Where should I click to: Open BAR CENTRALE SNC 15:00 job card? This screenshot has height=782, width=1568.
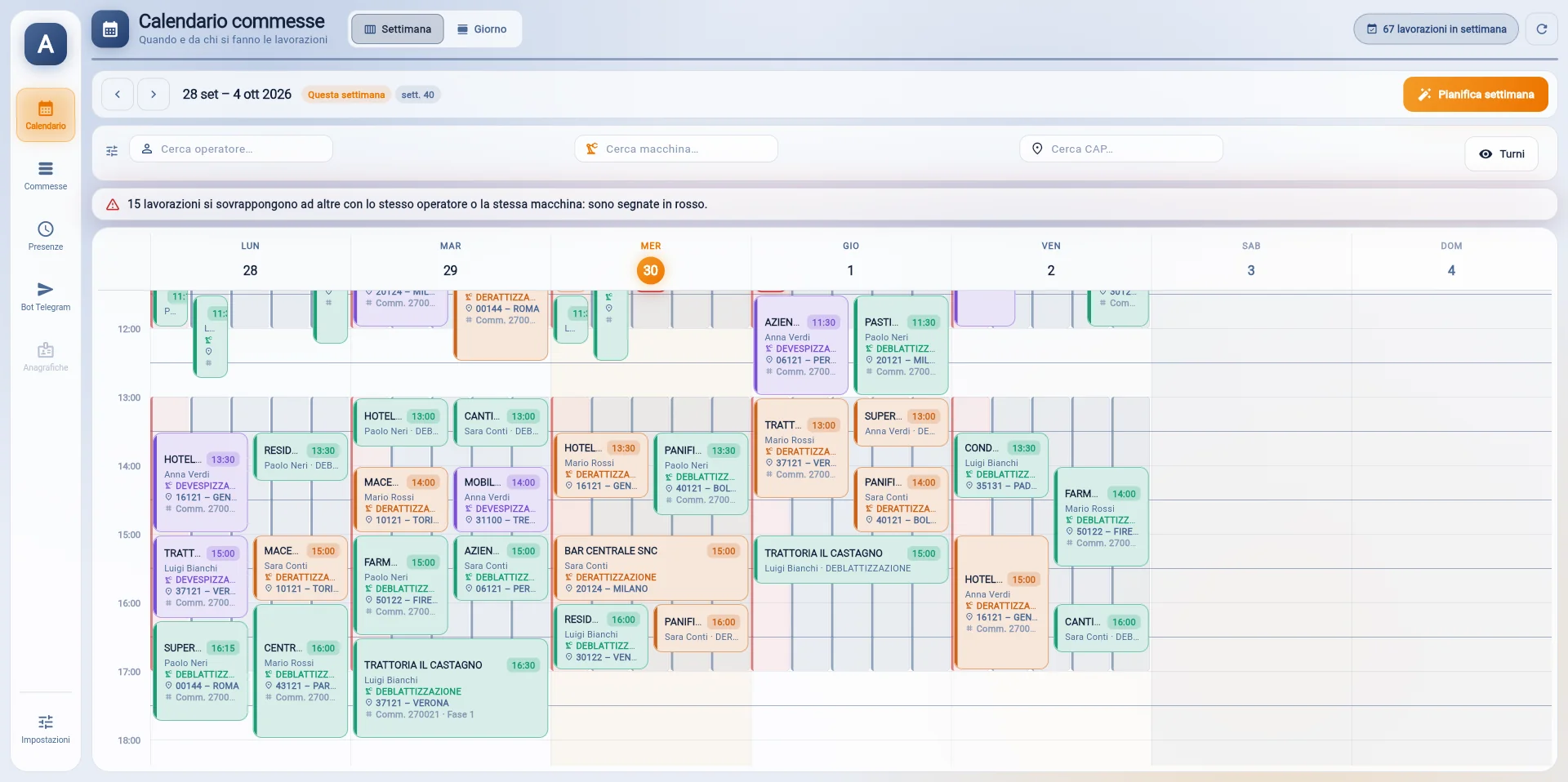651,568
